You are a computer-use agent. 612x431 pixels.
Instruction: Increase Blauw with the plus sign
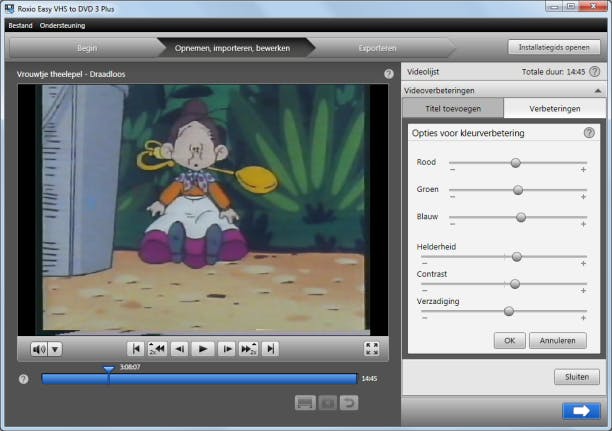tap(583, 224)
